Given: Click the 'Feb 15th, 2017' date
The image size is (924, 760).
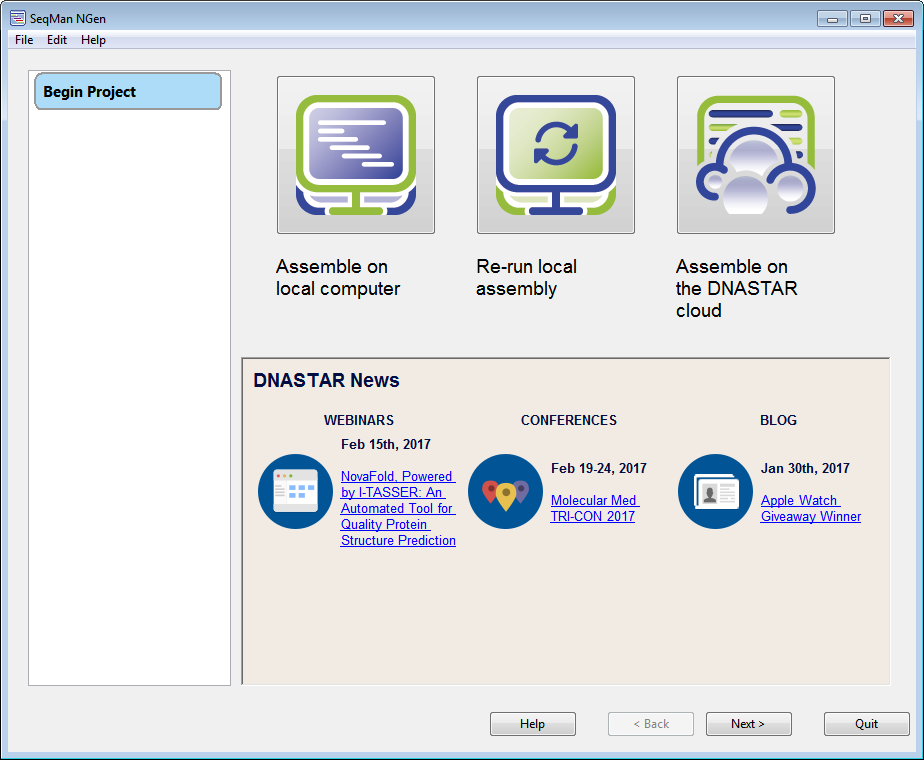Looking at the screenshot, I should tap(386, 444).
